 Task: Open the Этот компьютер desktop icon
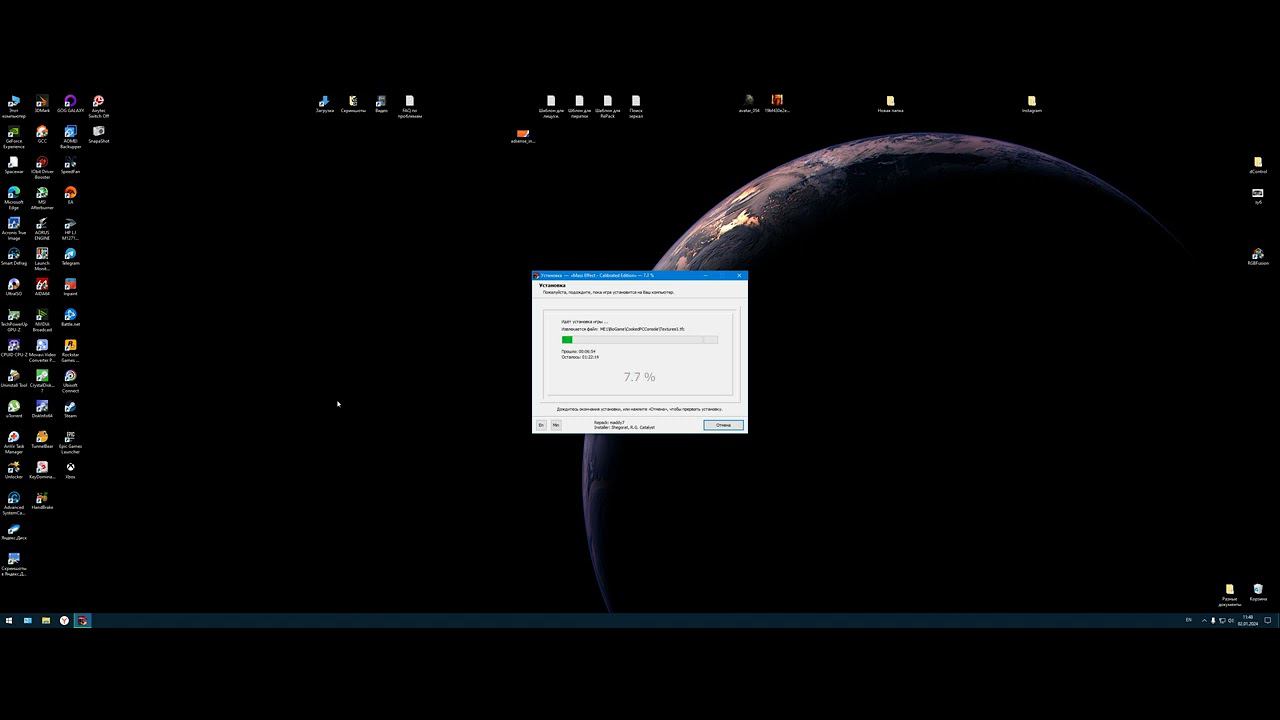click(14, 107)
